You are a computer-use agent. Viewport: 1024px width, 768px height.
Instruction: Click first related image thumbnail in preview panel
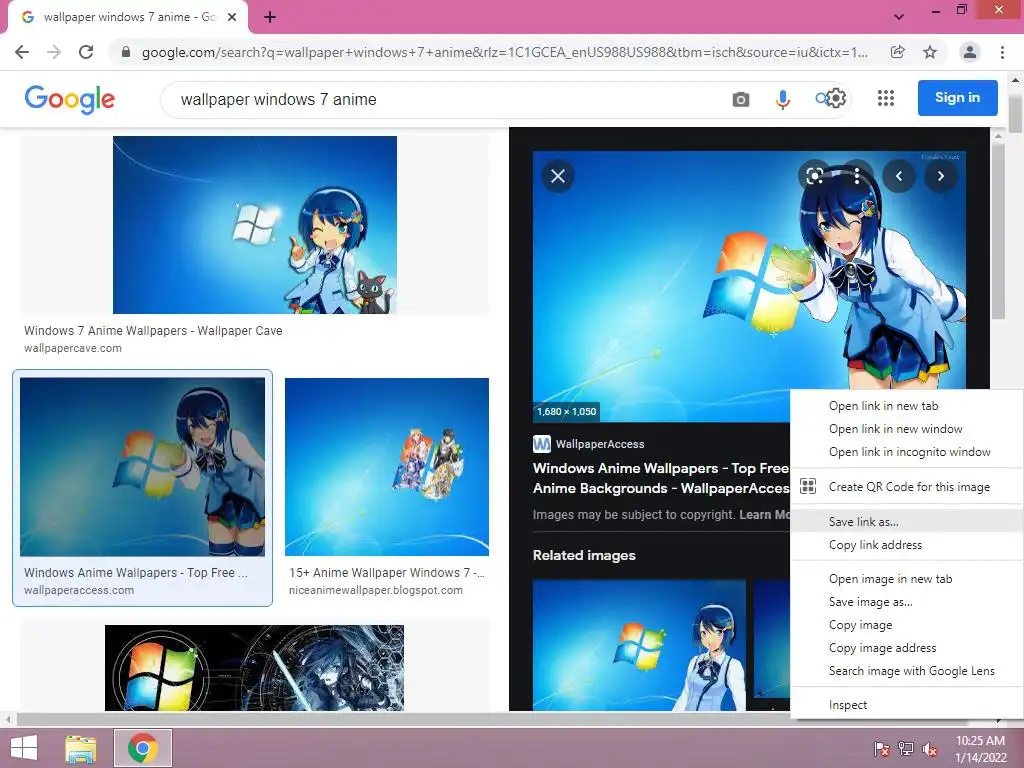(x=639, y=645)
